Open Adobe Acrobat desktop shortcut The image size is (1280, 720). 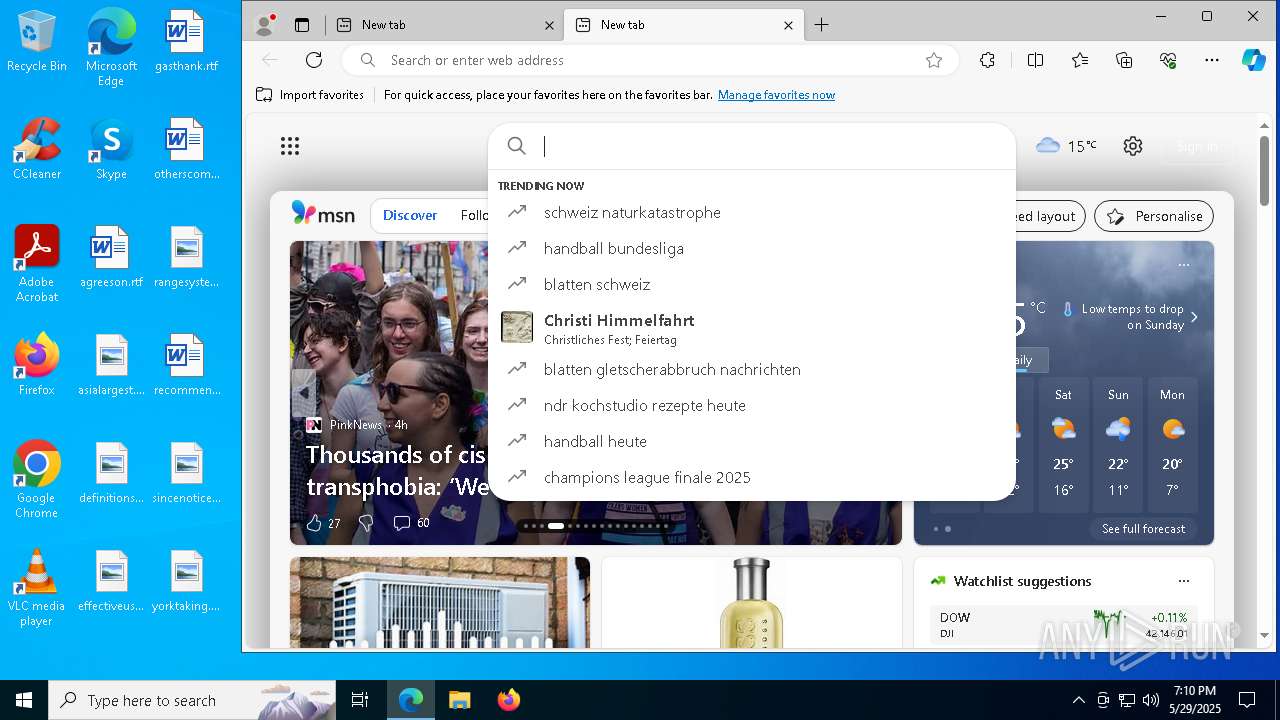pyautogui.click(x=37, y=264)
